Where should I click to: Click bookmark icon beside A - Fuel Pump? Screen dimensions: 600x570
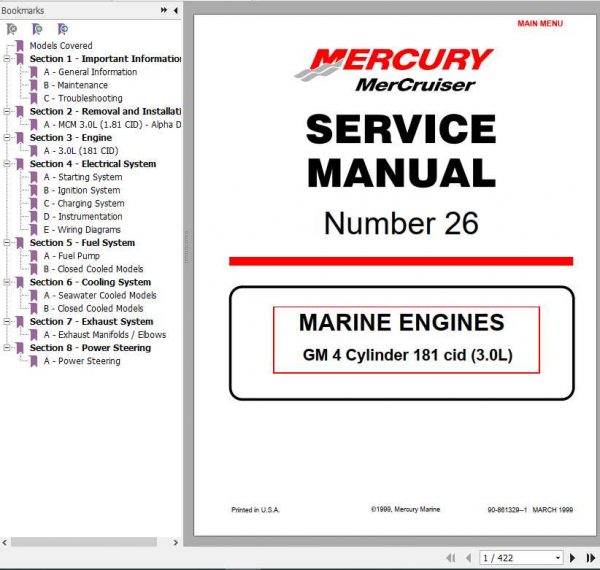34,256
